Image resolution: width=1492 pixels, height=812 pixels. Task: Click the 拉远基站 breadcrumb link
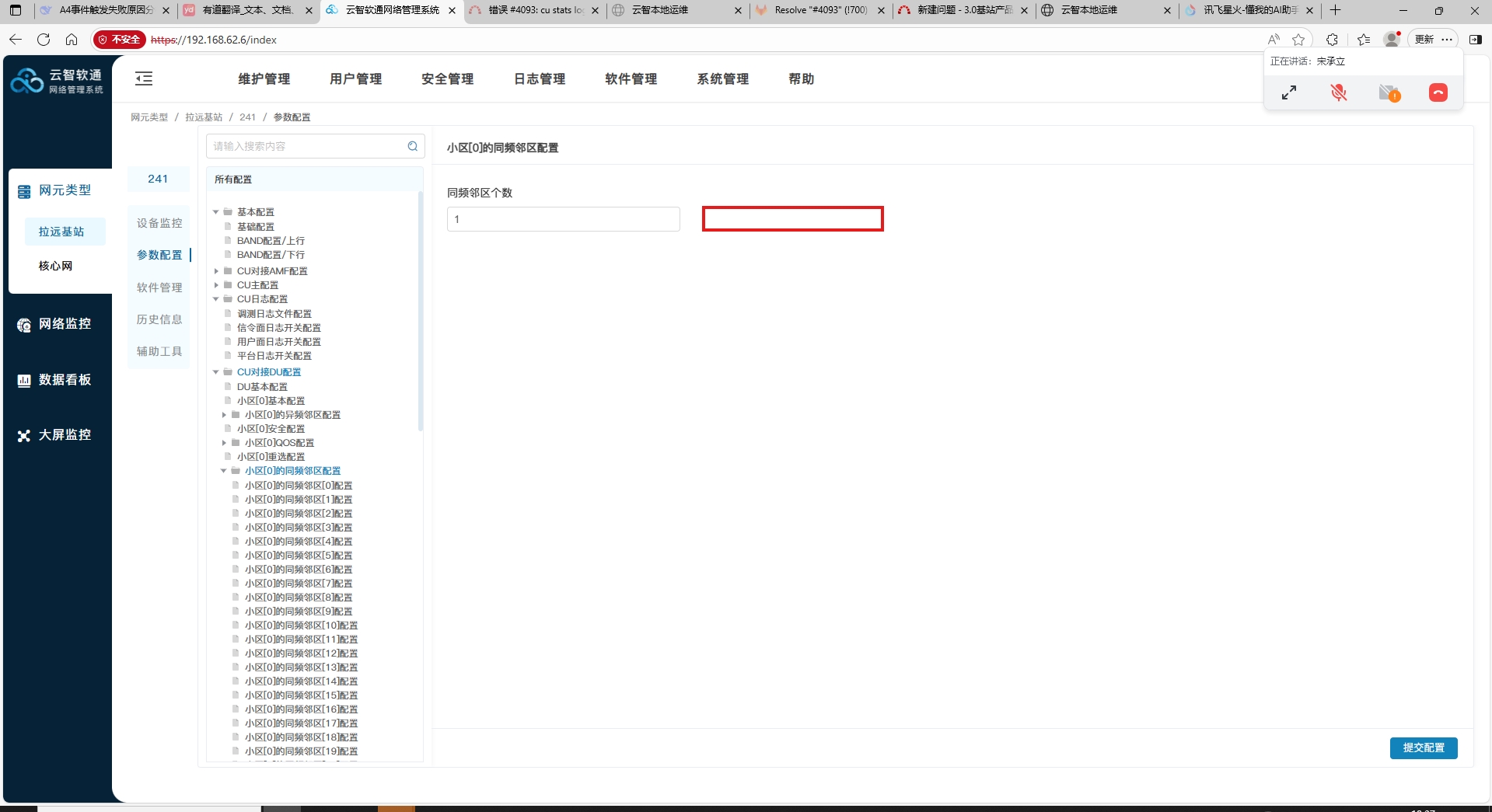point(204,117)
